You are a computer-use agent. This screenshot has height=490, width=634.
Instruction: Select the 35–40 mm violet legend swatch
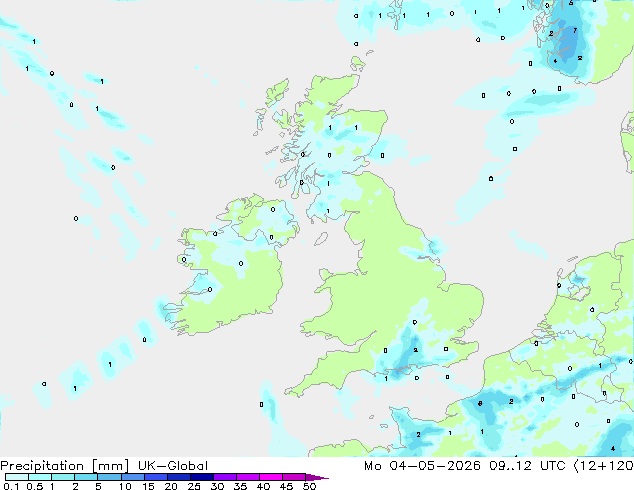(247, 477)
